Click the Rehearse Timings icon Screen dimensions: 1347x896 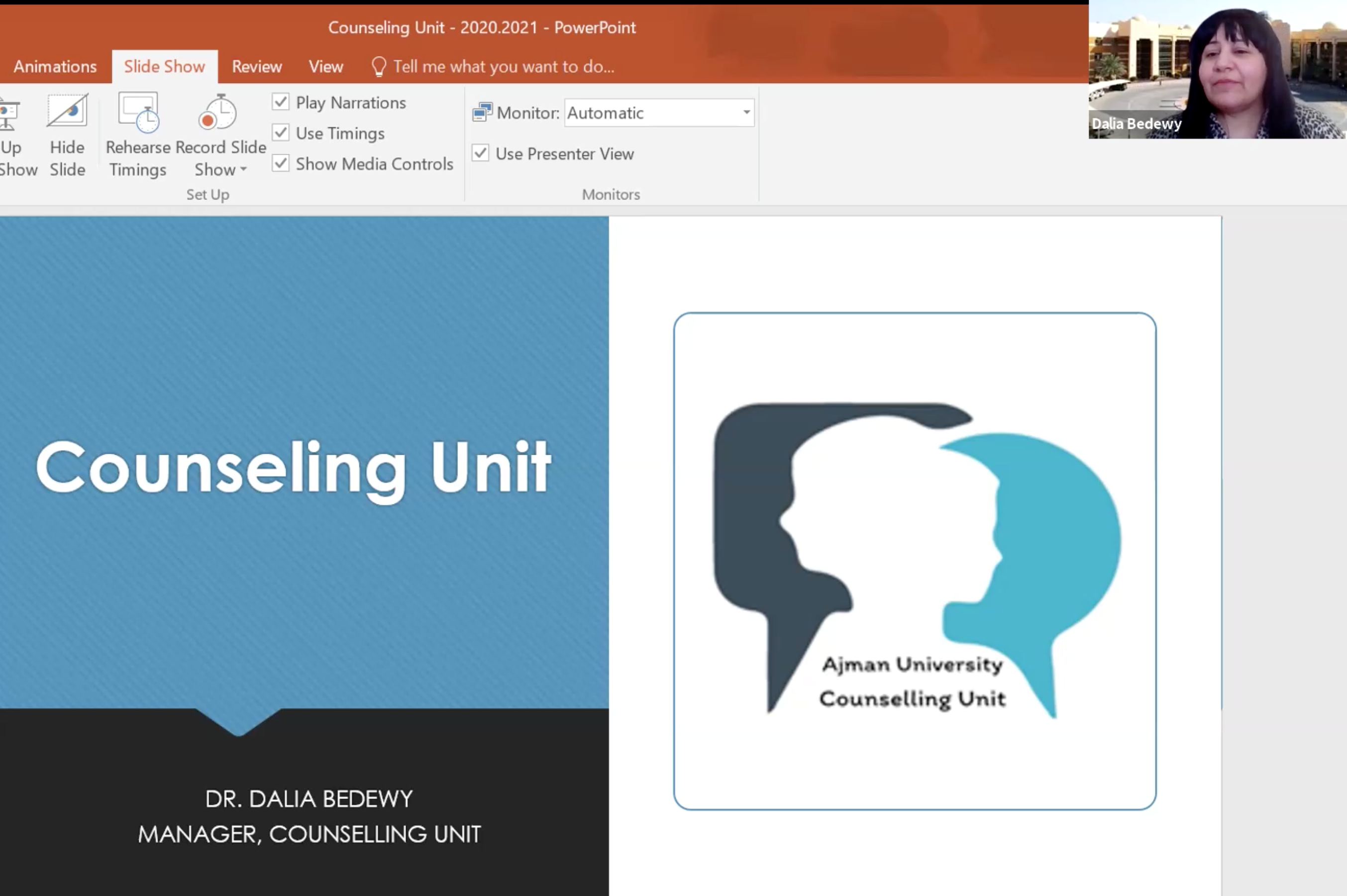tap(138, 112)
